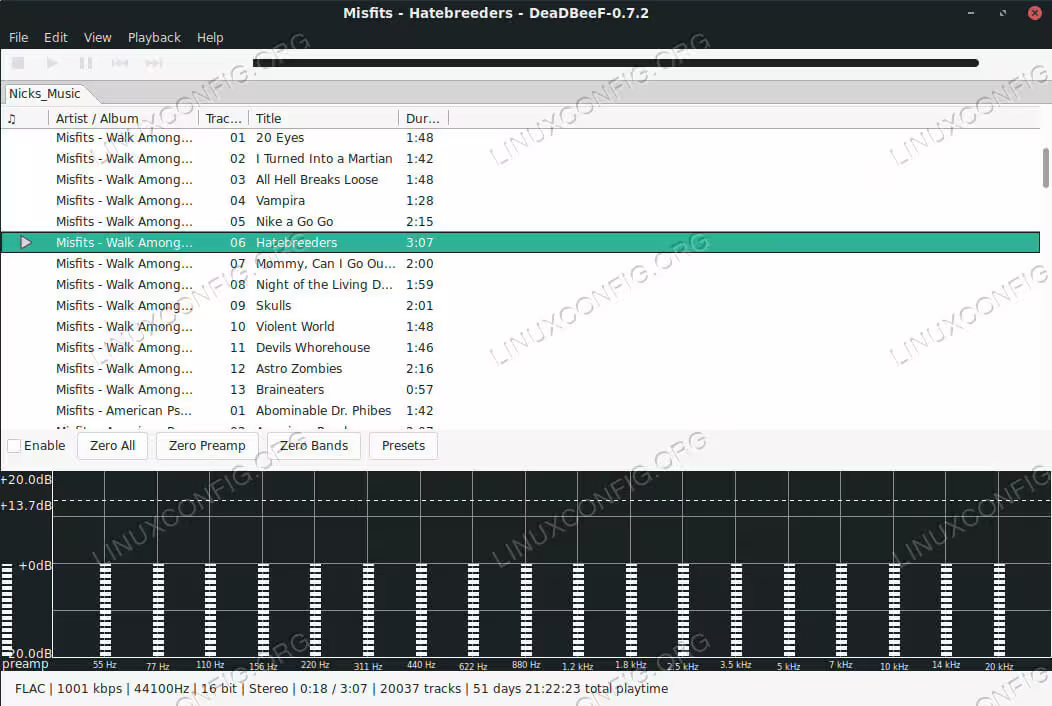Select the track Devils Whorehouse
1052x706 pixels.
click(x=521, y=348)
